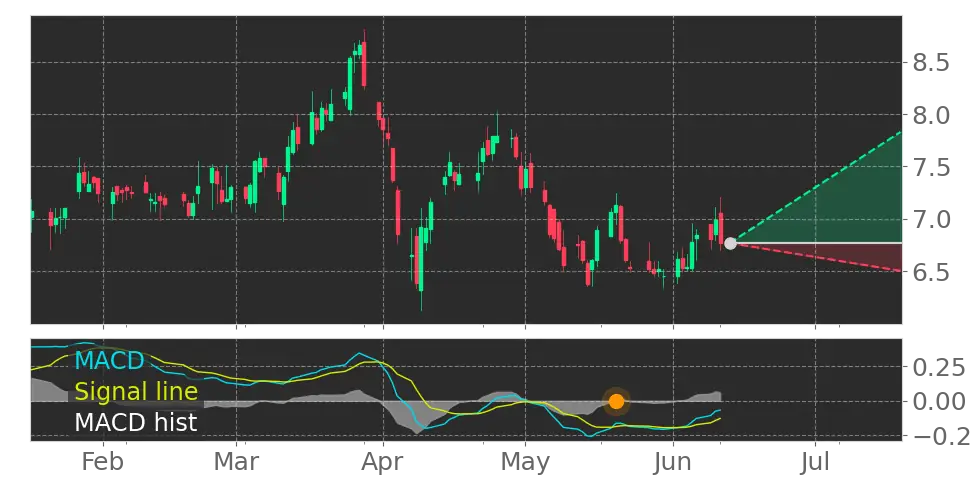Viewport: 972px width, 486px height.
Task: Click the MACD hist legend label
Action: (136, 422)
